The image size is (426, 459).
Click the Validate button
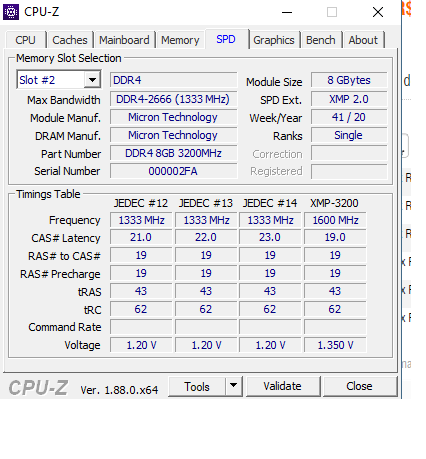(283, 386)
